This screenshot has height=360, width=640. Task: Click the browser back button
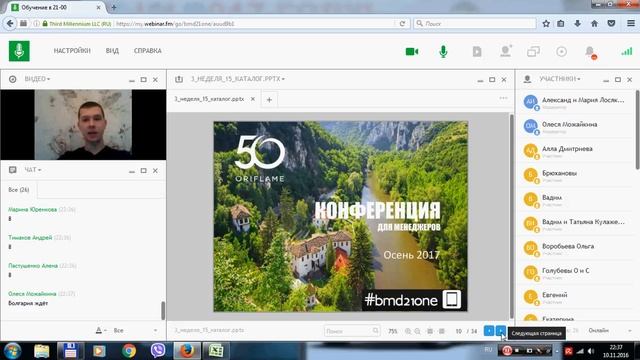[10, 23]
